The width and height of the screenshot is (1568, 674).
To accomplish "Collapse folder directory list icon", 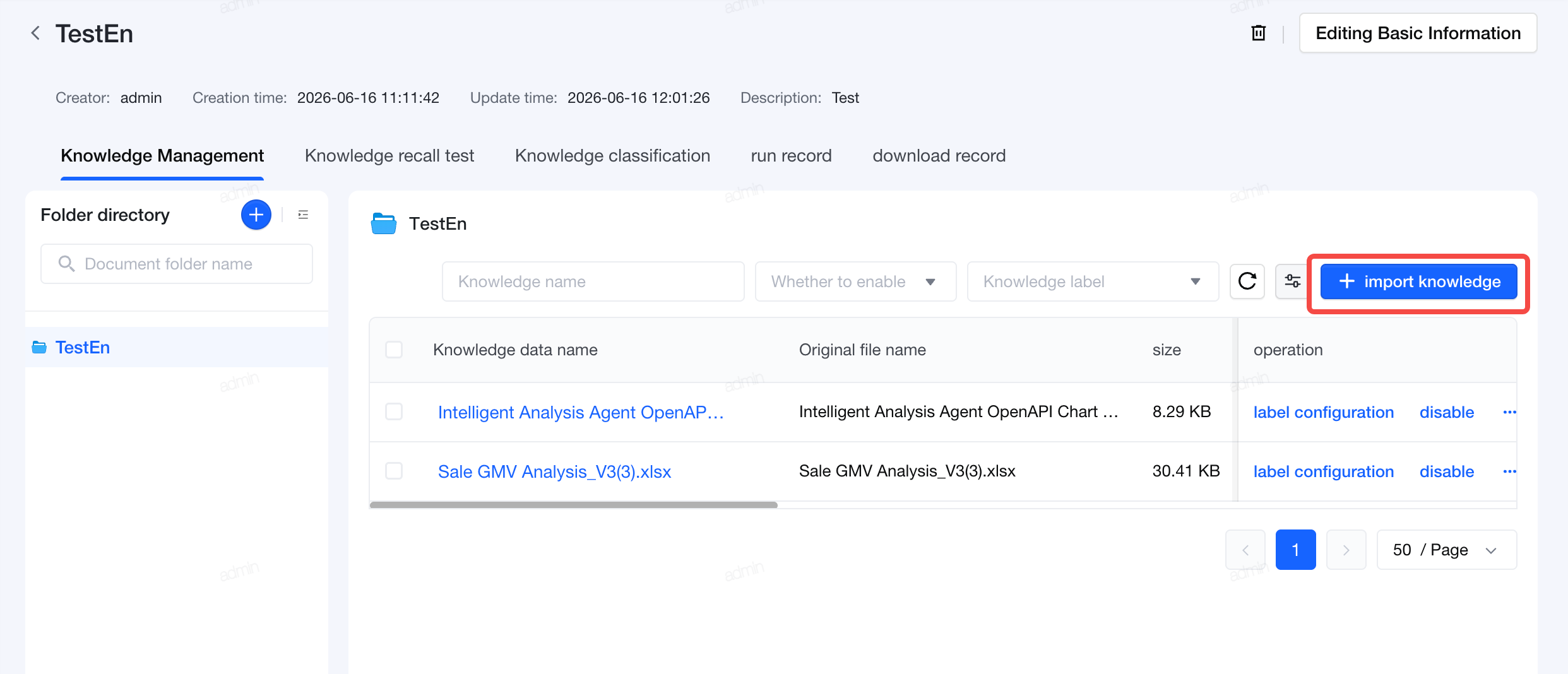I will click(x=303, y=215).
